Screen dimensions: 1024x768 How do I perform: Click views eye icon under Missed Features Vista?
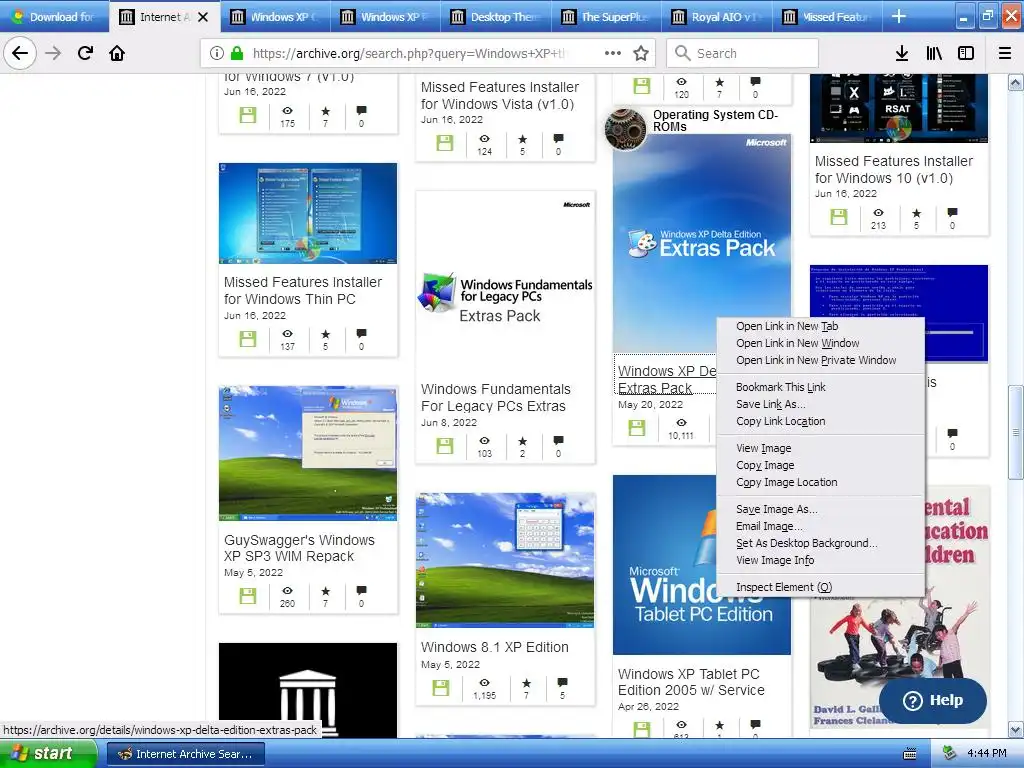click(484, 138)
